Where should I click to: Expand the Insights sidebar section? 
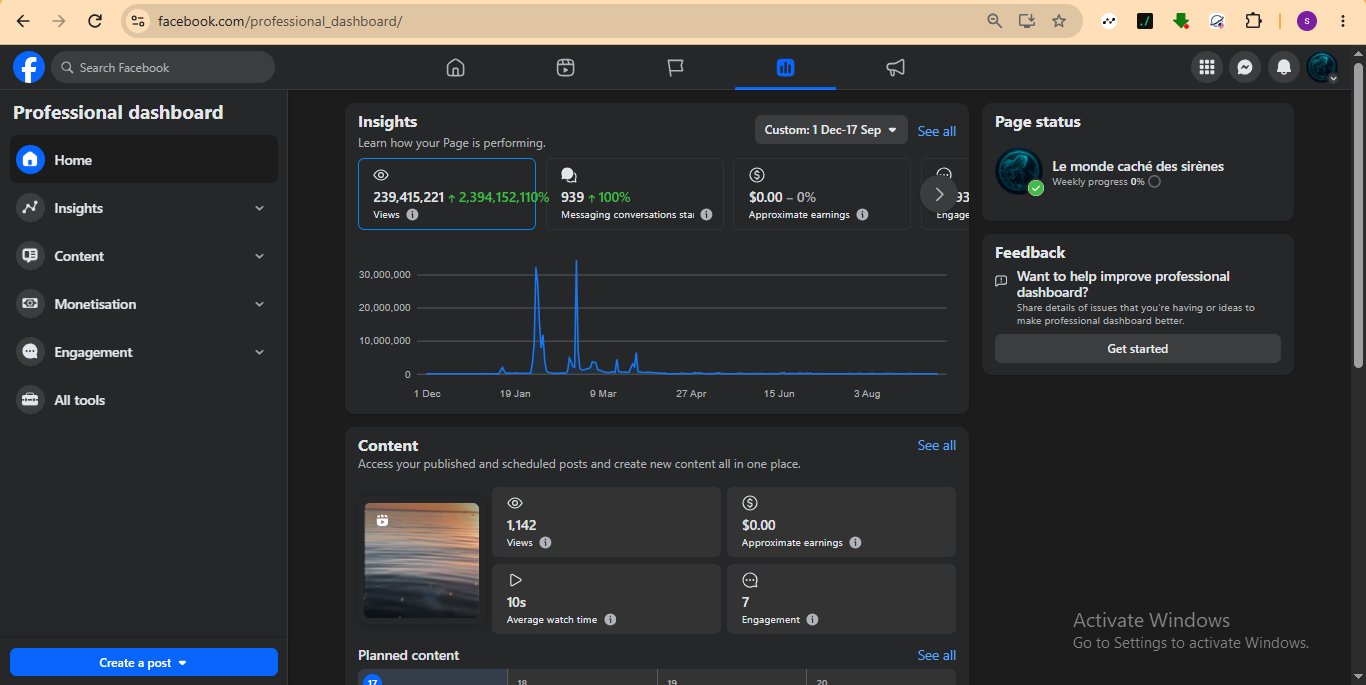pos(144,208)
